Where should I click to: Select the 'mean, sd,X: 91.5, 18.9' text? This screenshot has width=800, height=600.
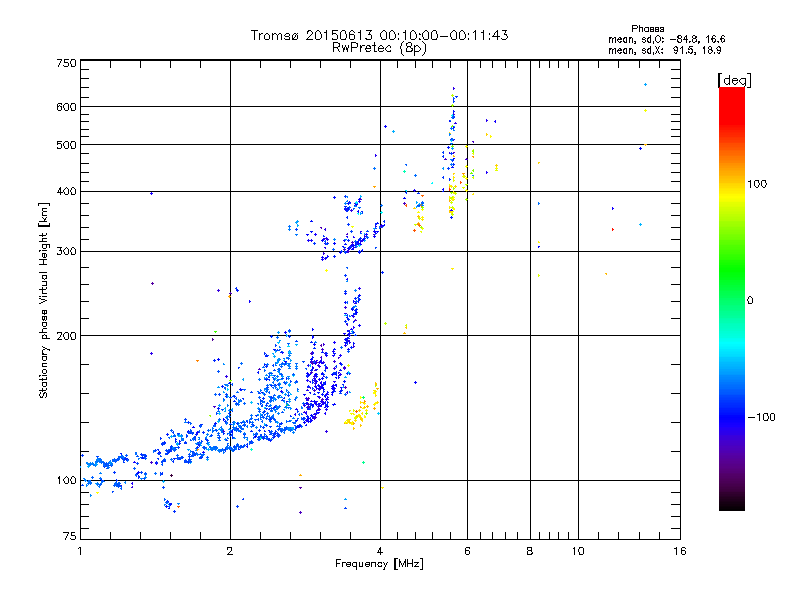[664, 50]
